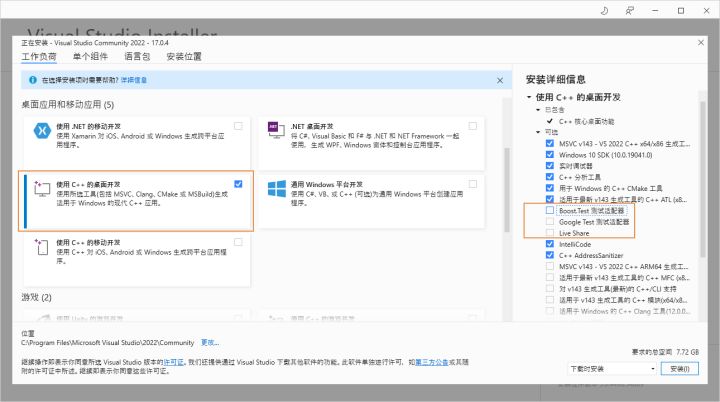Check the .NET desktop development workload checkbox
The height and width of the screenshot is (402, 720).
(x=472, y=126)
